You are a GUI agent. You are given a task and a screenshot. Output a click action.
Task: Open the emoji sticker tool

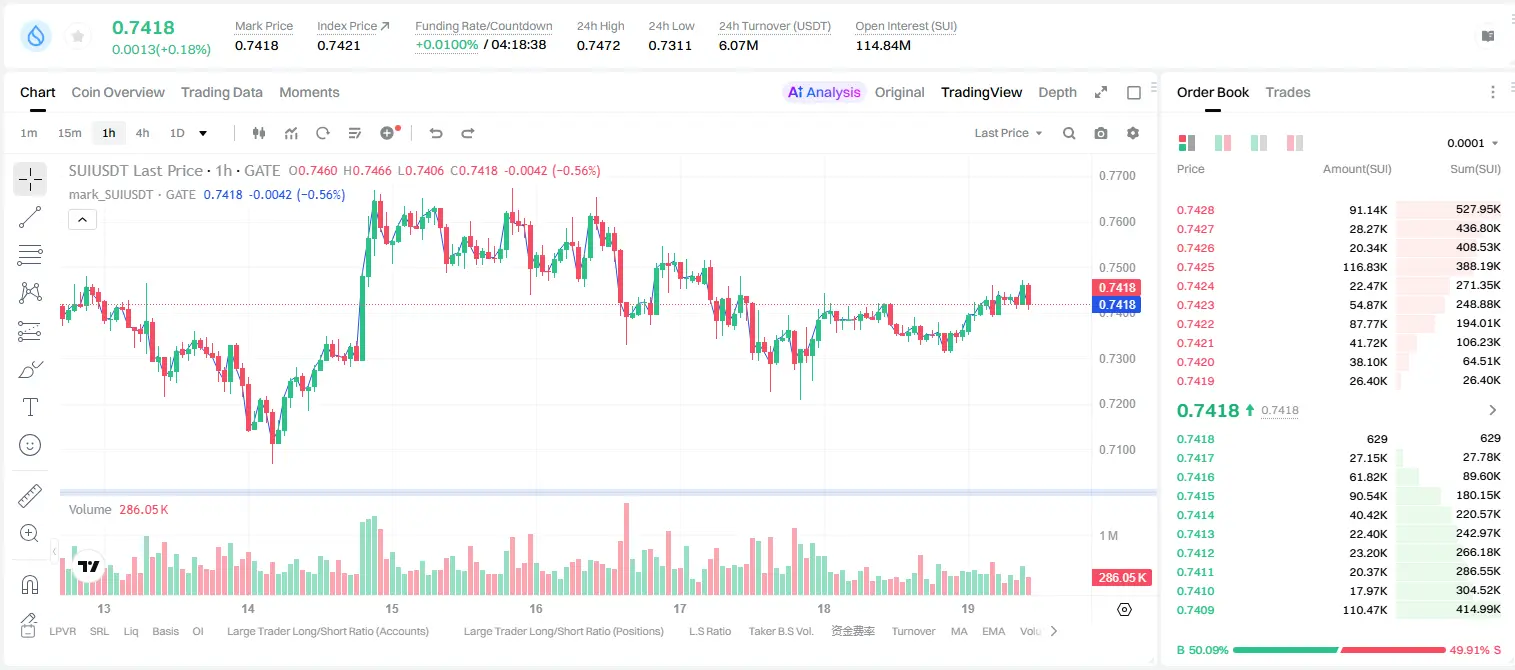[30, 445]
